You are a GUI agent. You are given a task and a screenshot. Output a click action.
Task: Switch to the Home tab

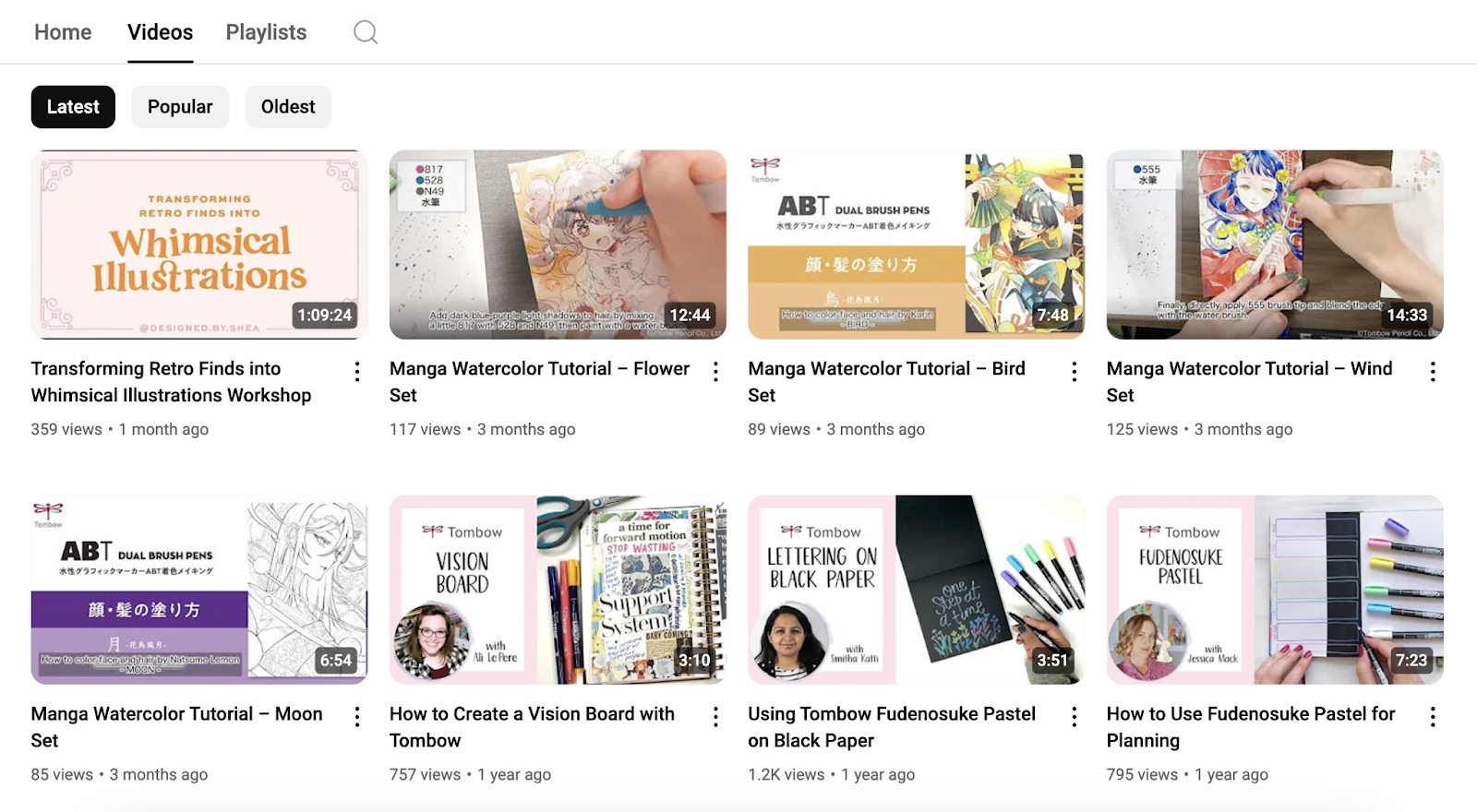63,32
